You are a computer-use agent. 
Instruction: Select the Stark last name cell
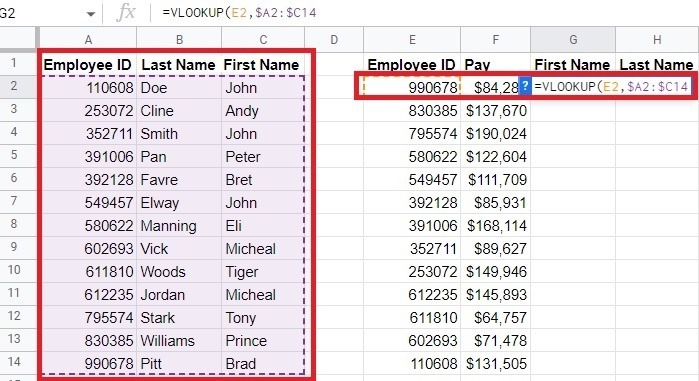[179, 318]
